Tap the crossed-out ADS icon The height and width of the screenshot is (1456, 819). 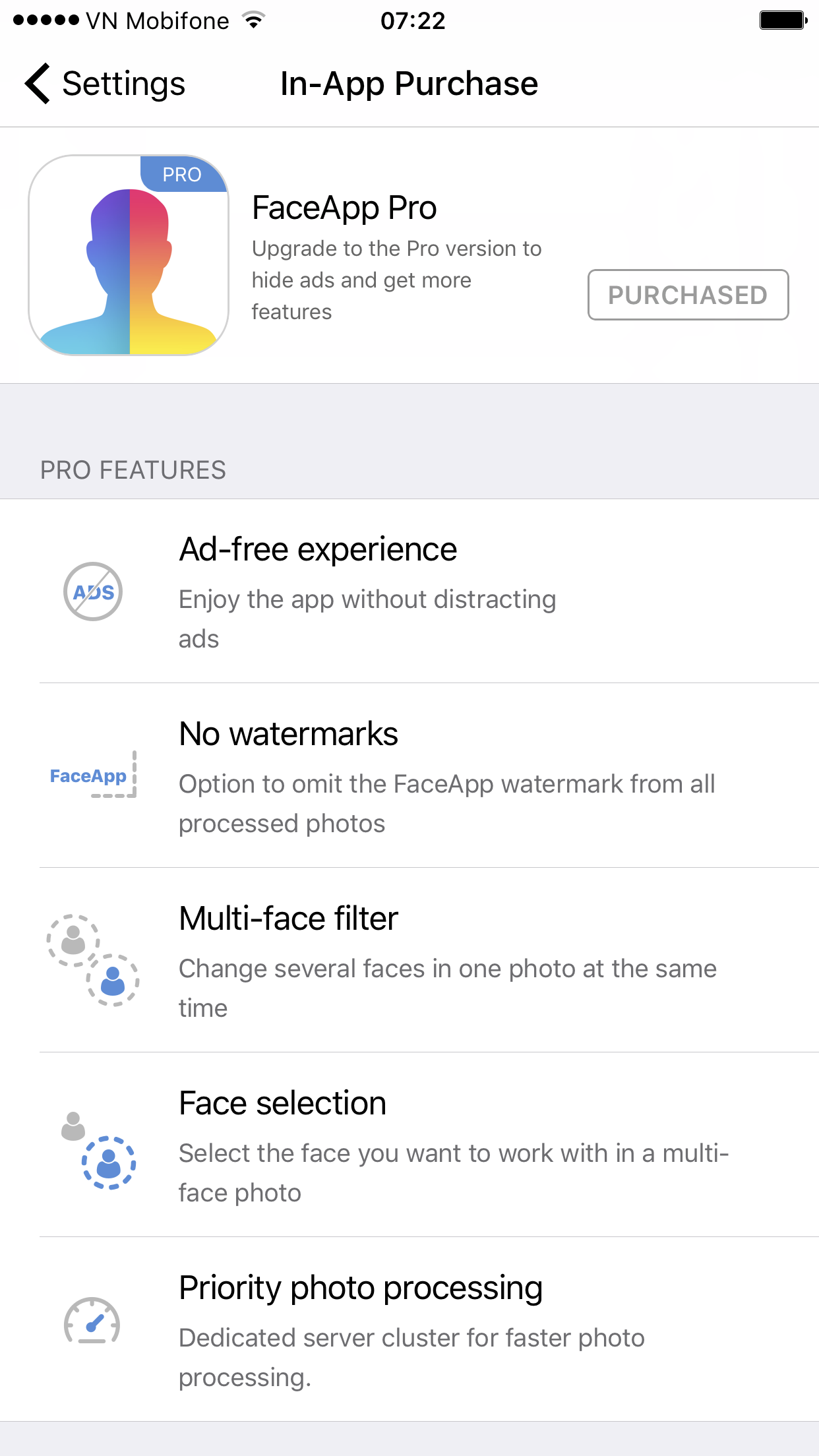click(x=93, y=591)
